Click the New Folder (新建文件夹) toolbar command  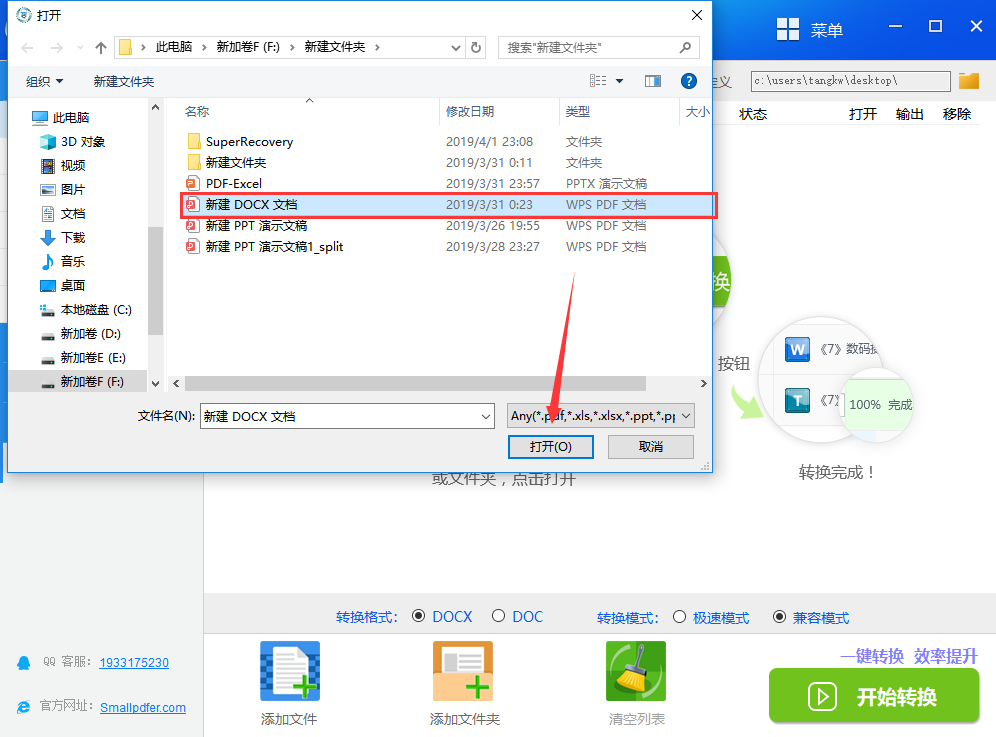(x=124, y=81)
